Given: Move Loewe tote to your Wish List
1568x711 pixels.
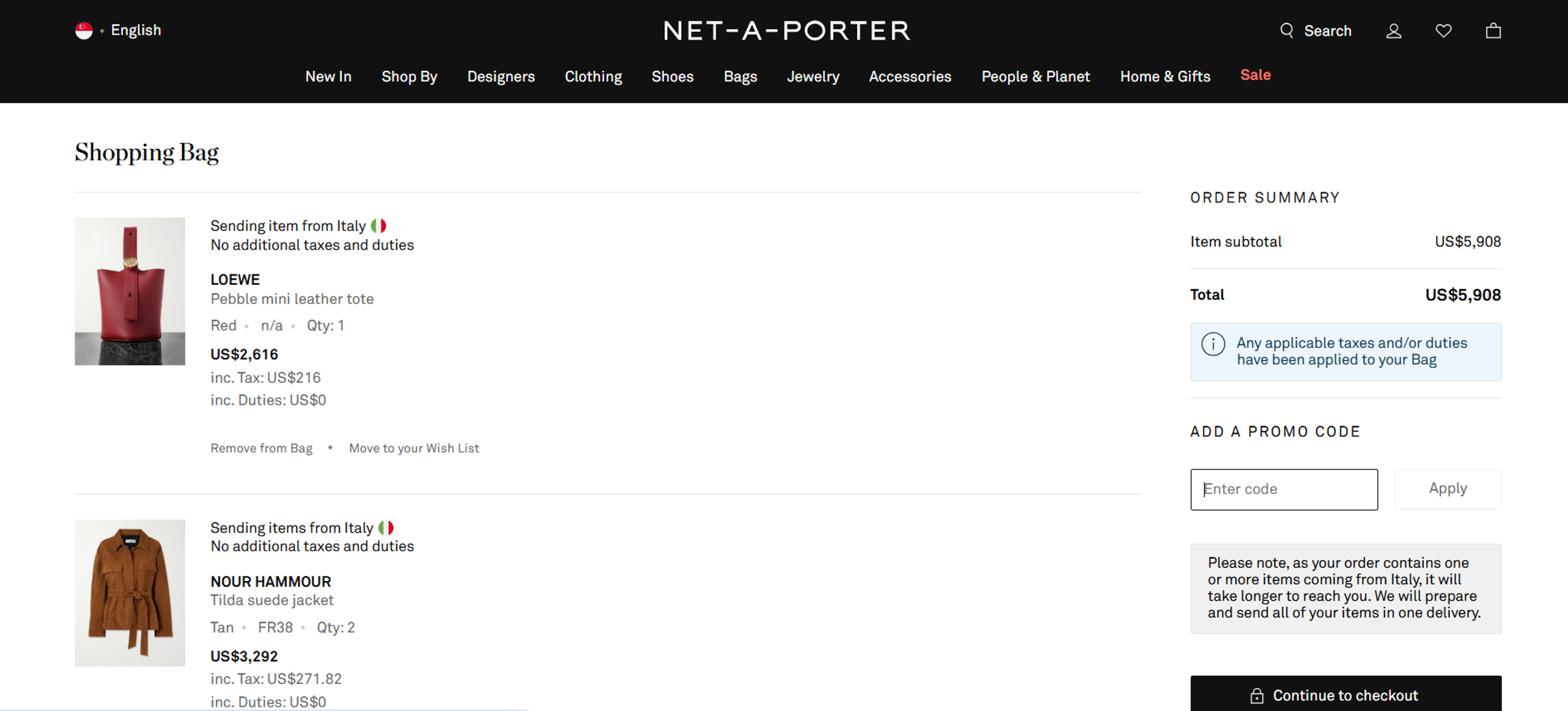Looking at the screenshot, I should [x=414, y=448].
